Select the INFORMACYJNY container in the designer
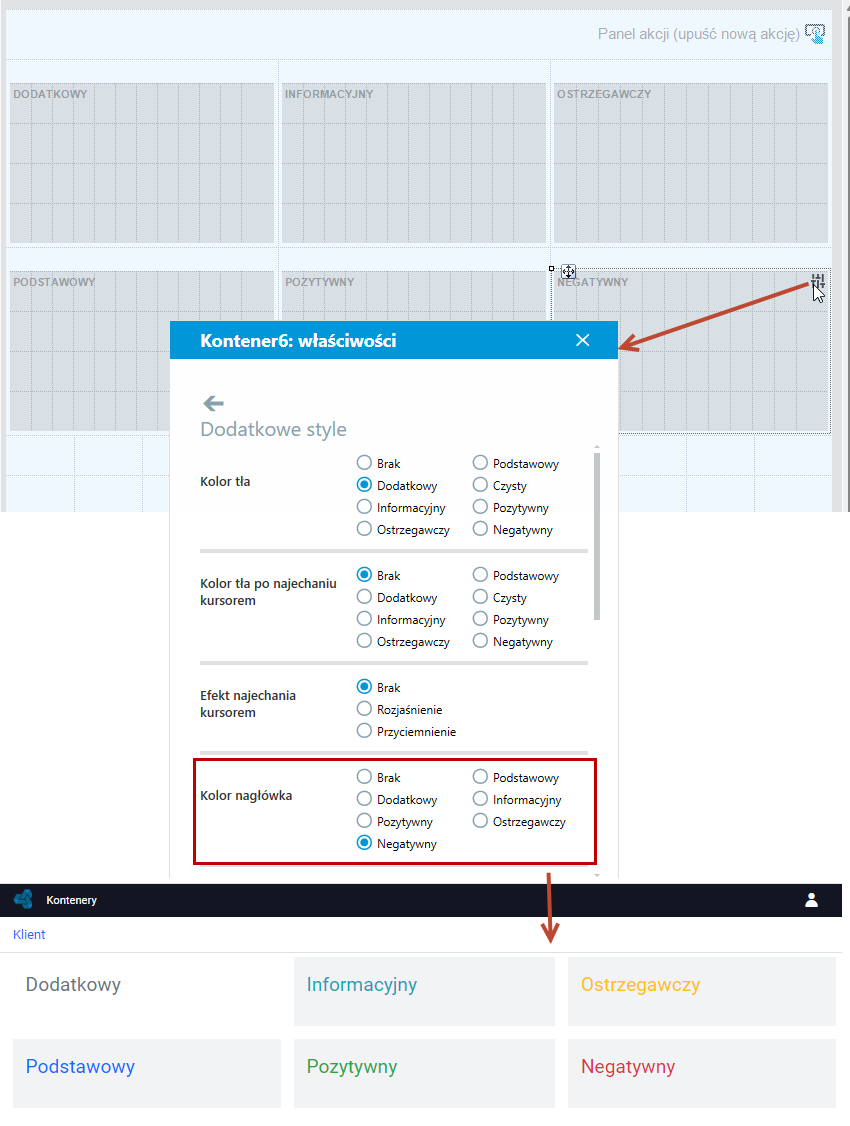Screen dimensions: 850x1126 pyautogui.click(x=414, y=163)
